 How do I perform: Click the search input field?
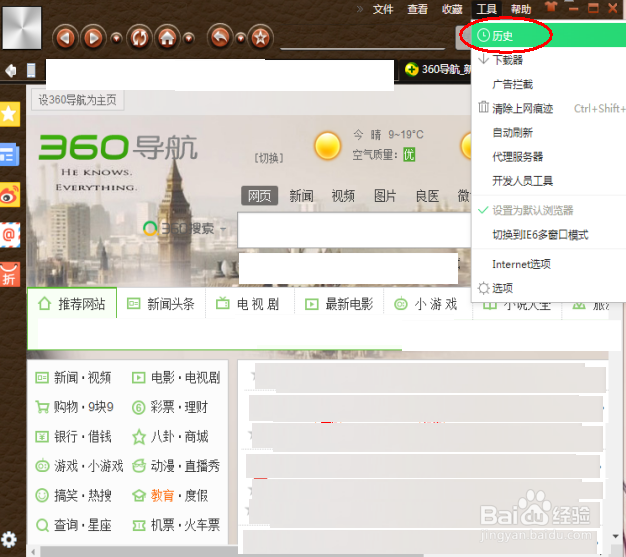[355, 230]
